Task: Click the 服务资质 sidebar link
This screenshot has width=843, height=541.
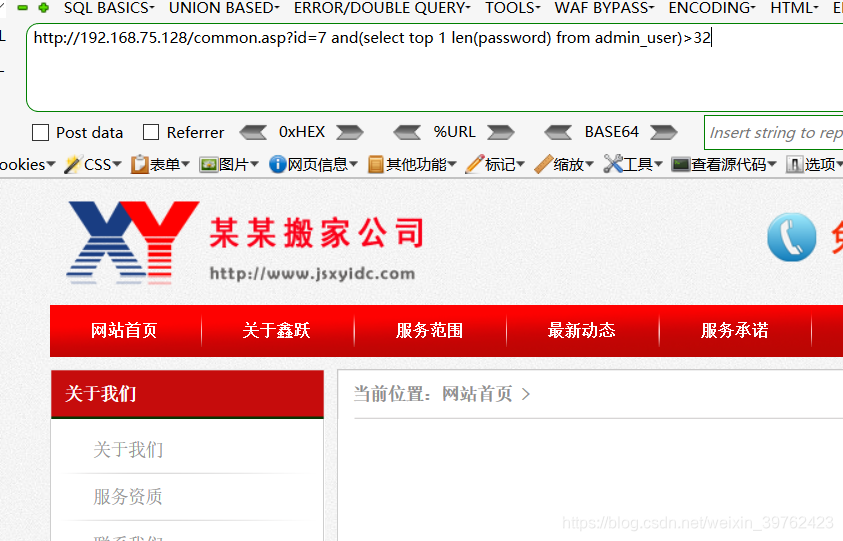Action: tap(128, 496)
